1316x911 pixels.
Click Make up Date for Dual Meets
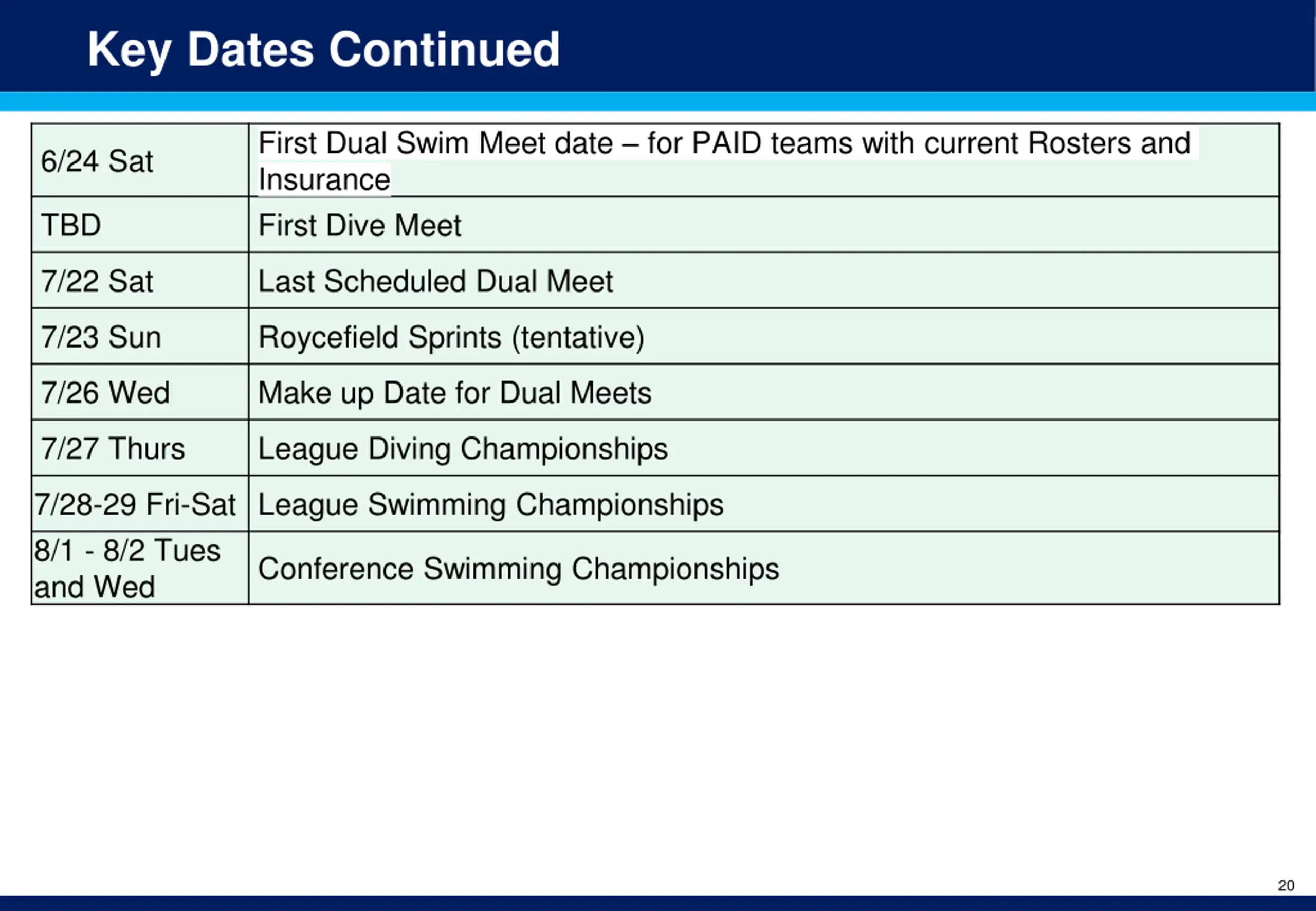coord(455,393)
